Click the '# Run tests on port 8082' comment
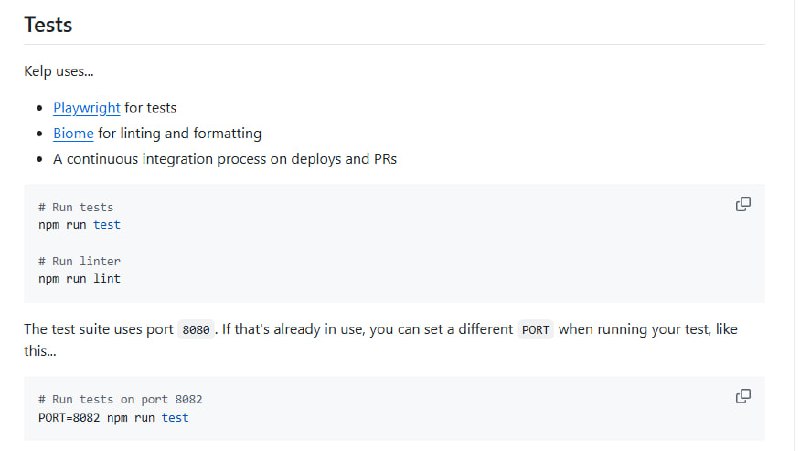The image size is (800, 451). tap(120, 399)
